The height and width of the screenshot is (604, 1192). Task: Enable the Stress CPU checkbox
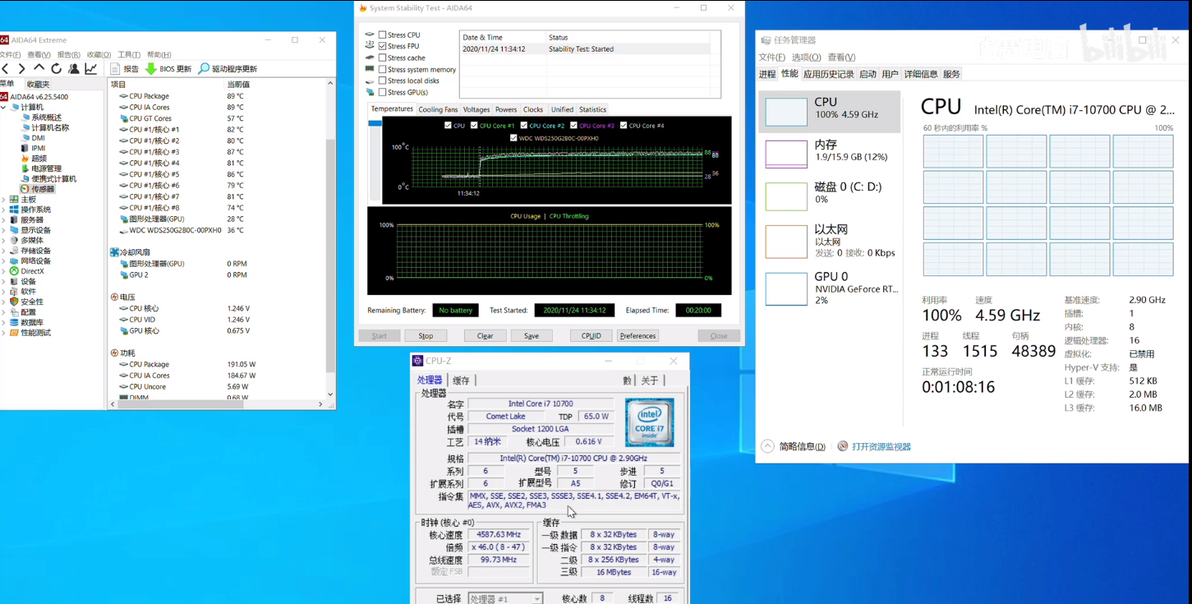pos(382,35)
